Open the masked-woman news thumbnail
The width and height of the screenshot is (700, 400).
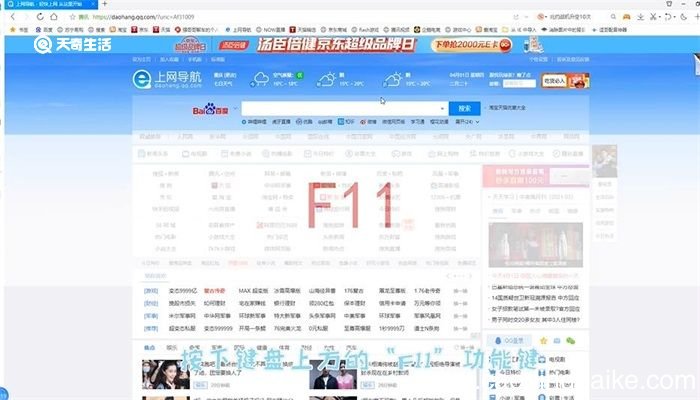(166, 375)
